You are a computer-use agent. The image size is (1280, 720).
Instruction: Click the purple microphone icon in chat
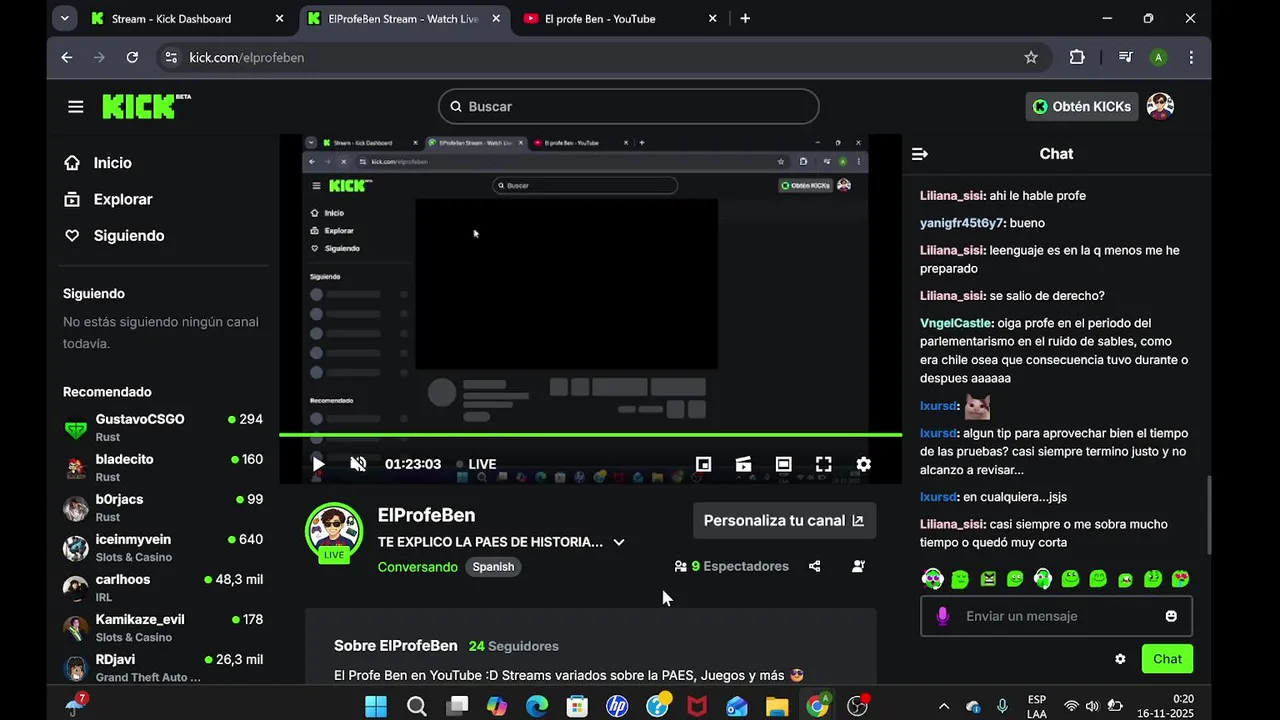click(942, 616)
